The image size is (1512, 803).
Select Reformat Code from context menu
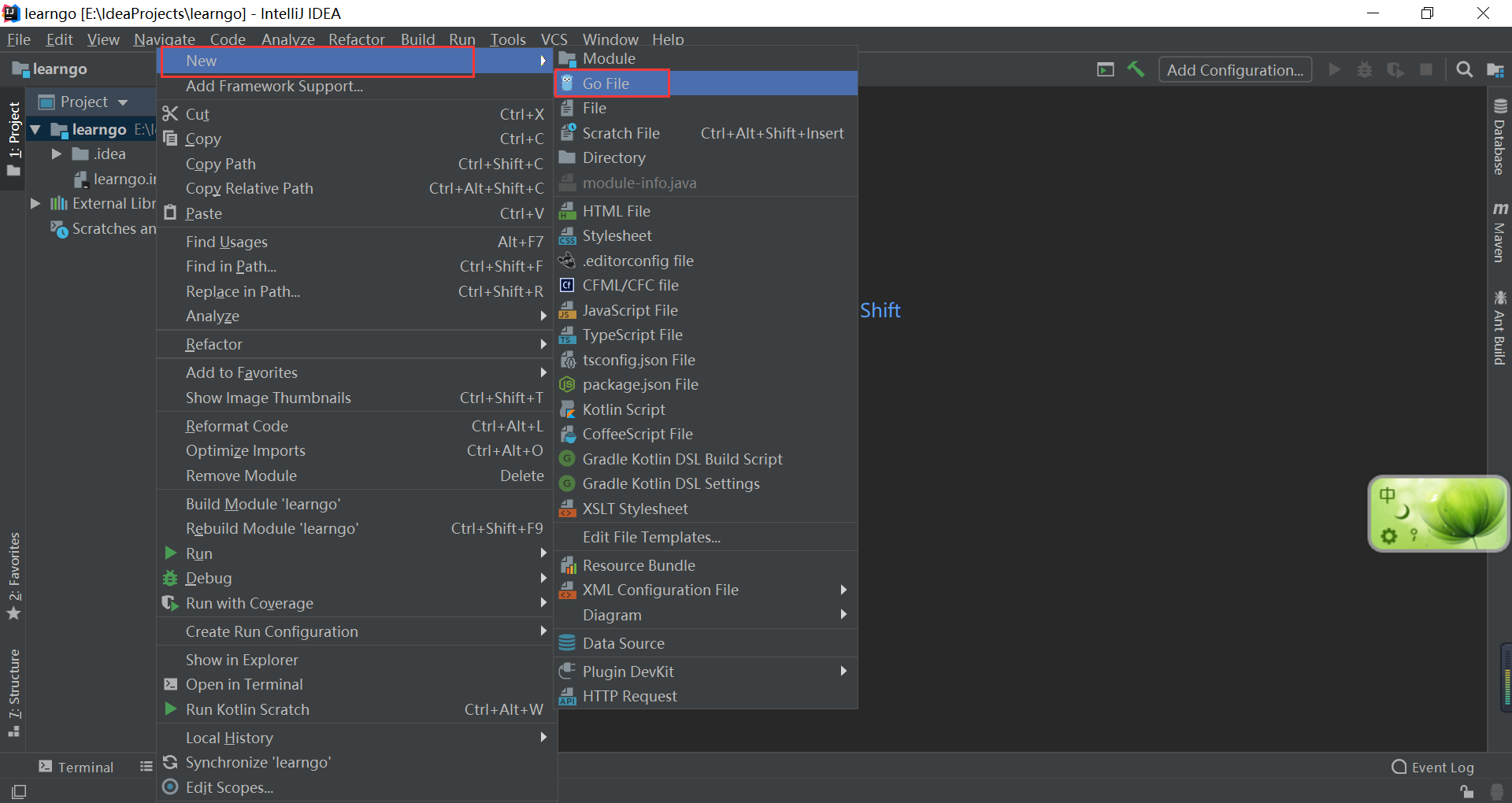pyautogui.click(x=356, y=426)
